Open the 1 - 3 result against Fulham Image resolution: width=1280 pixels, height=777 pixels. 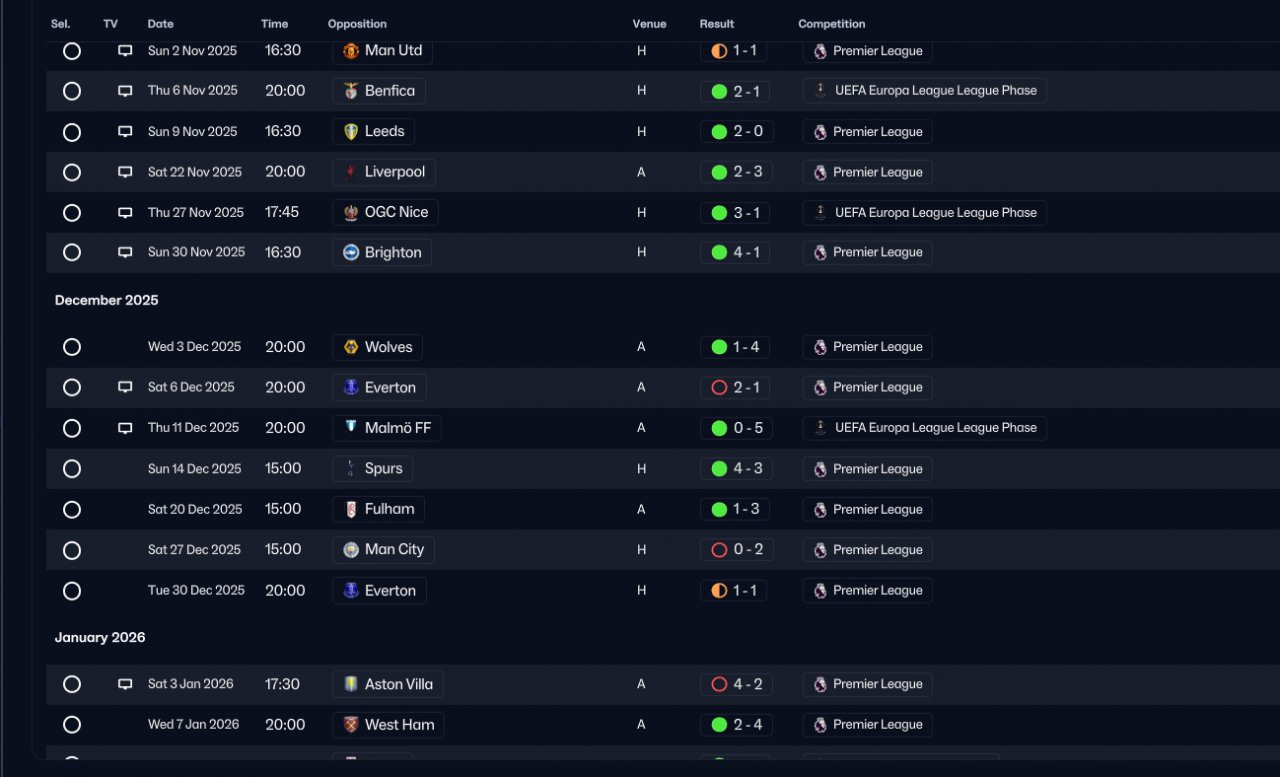pyautogui.click(x=736, y=509)
